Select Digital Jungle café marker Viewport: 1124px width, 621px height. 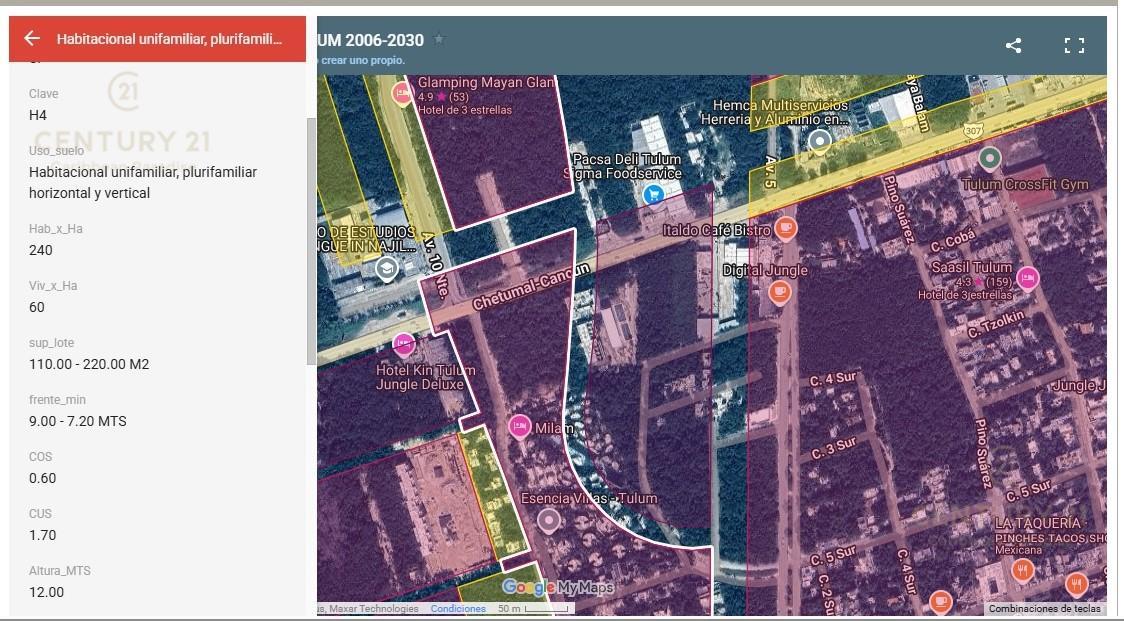[780, 292]
